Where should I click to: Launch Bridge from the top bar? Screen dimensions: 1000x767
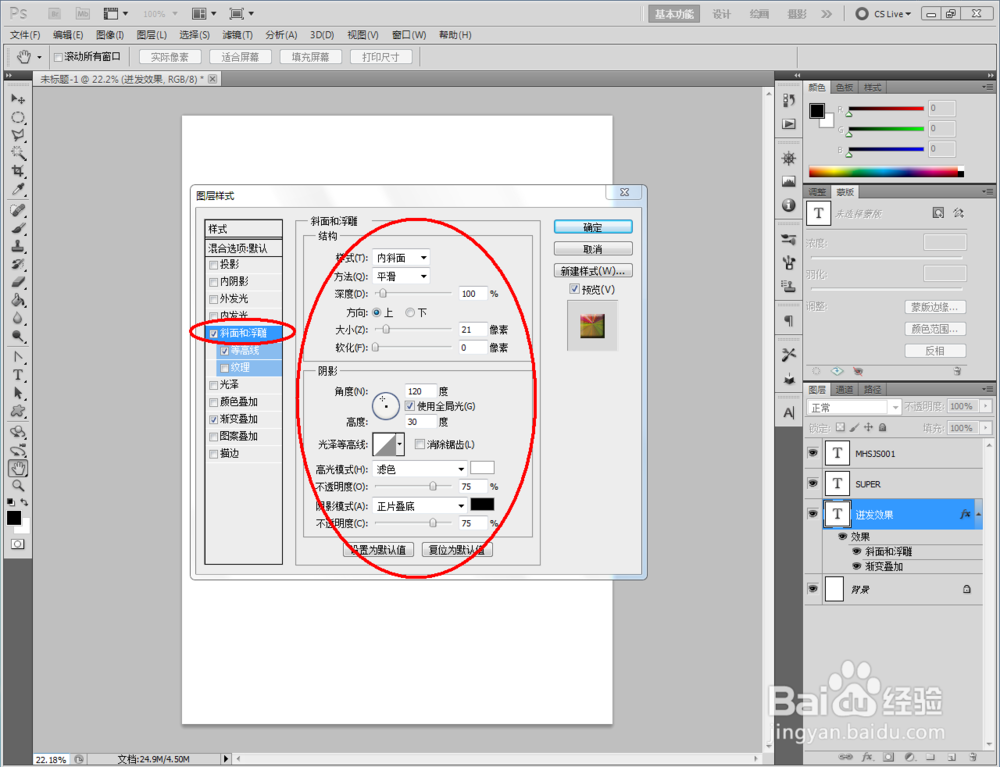[x=55, y=13]
